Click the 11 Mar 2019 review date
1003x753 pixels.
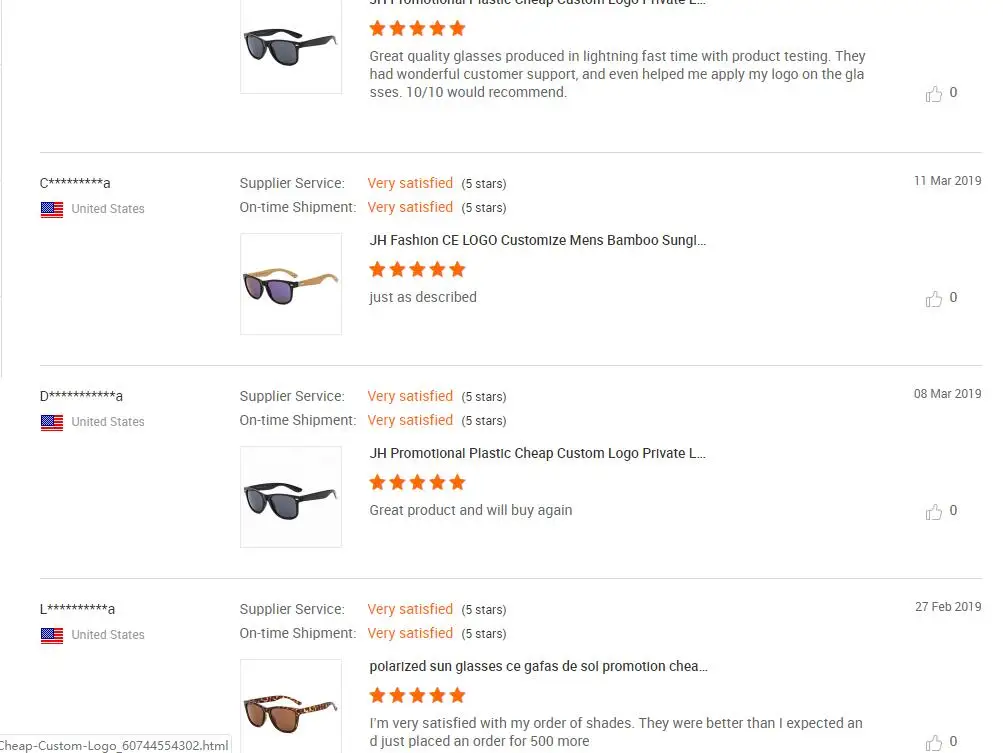click(x=947, y=181)
